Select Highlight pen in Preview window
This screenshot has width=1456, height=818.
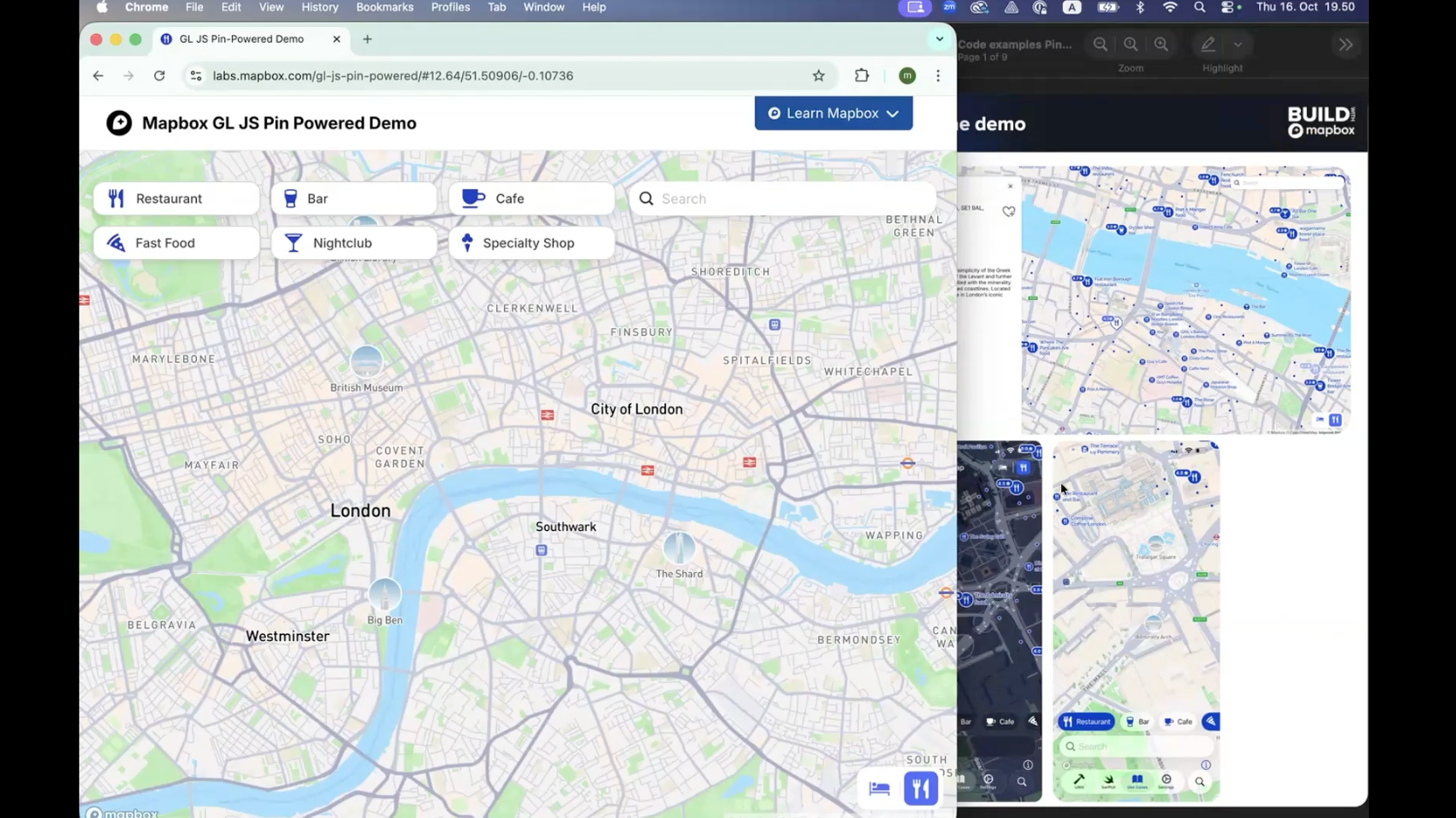[1208, 44]
